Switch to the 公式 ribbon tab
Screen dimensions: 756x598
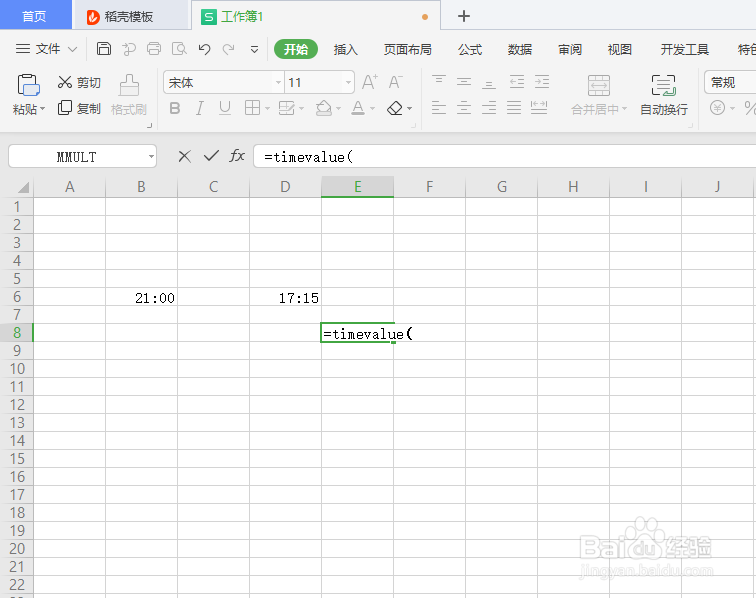470,49
